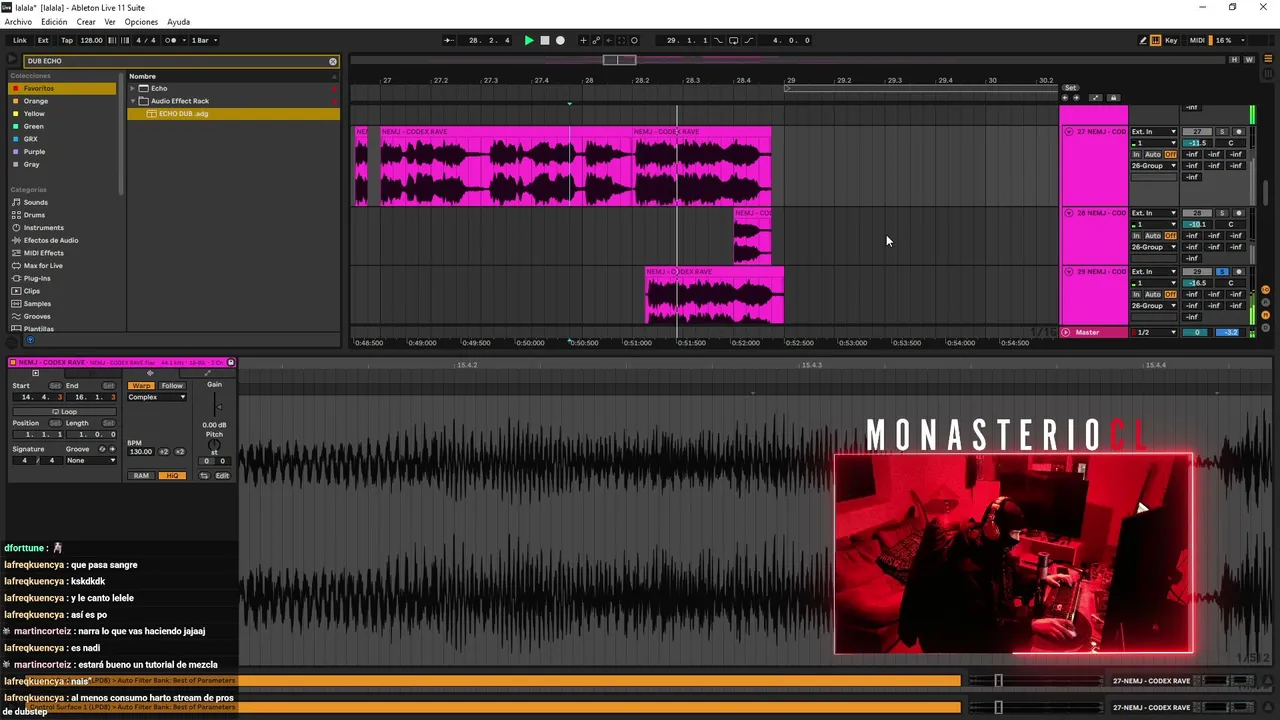Fold track 27 NEMJ with its arrow
1280x720 pixels.
(x=1068, y=132)
